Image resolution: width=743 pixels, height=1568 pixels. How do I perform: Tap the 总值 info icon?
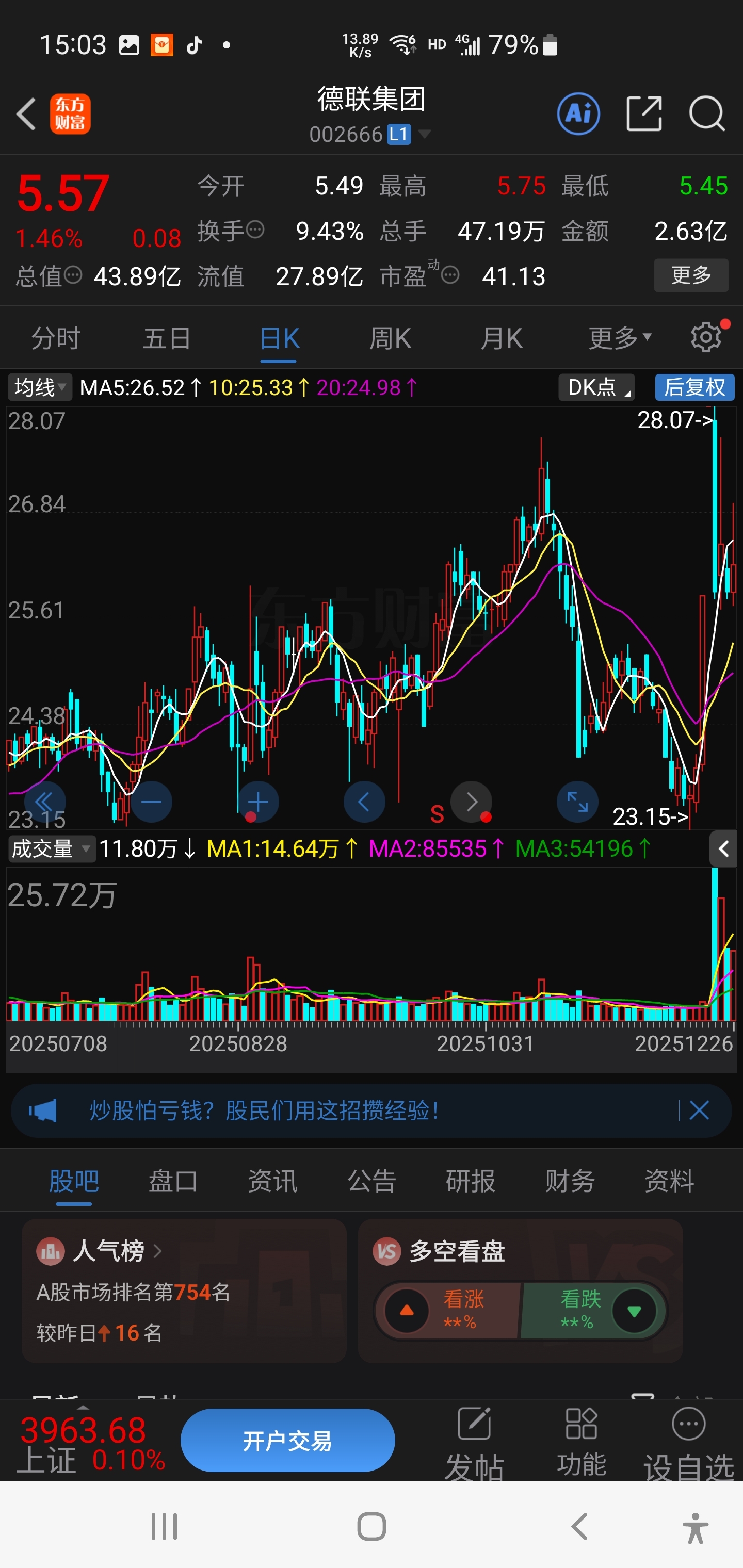point(73,275)
